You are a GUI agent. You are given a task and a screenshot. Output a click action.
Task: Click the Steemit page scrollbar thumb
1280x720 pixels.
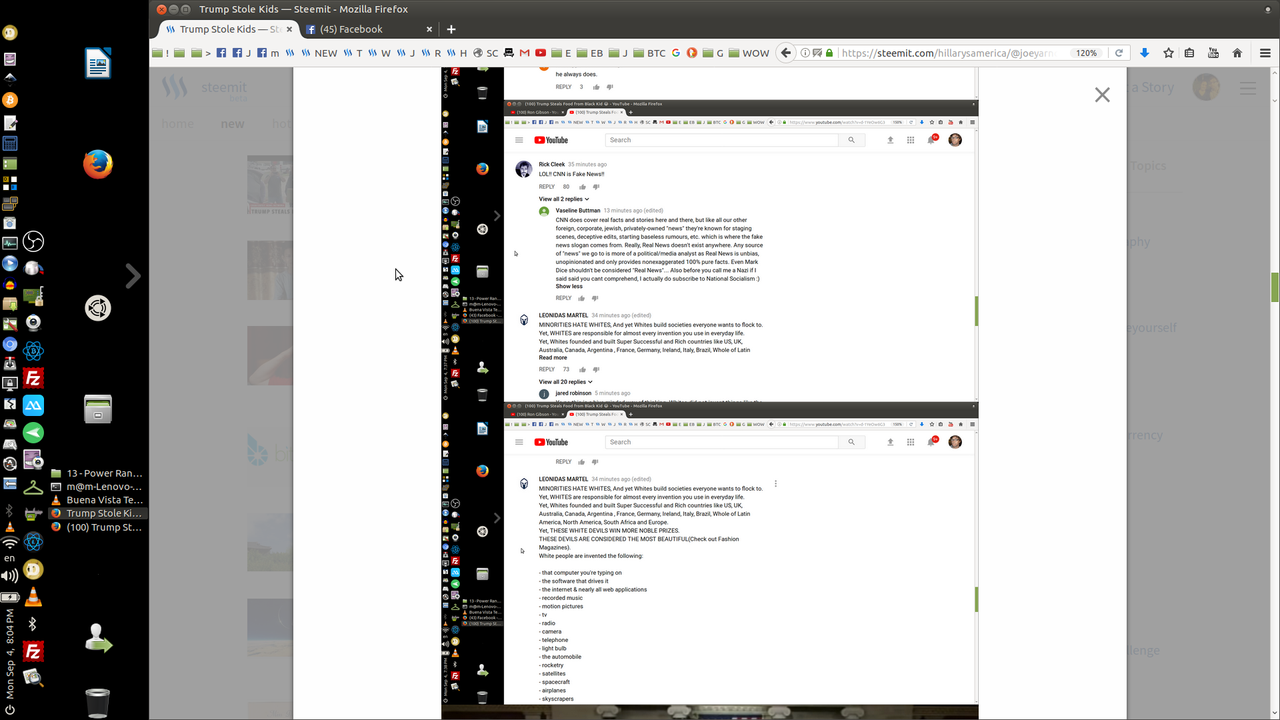point(1274,287)
